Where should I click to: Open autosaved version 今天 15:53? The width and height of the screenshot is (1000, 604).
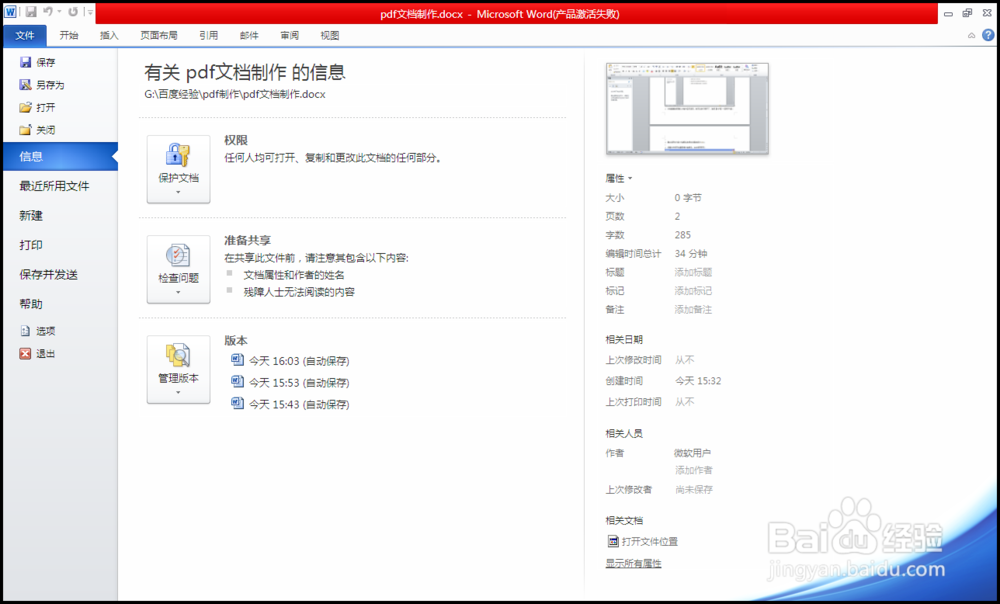(x=290, y=383)
